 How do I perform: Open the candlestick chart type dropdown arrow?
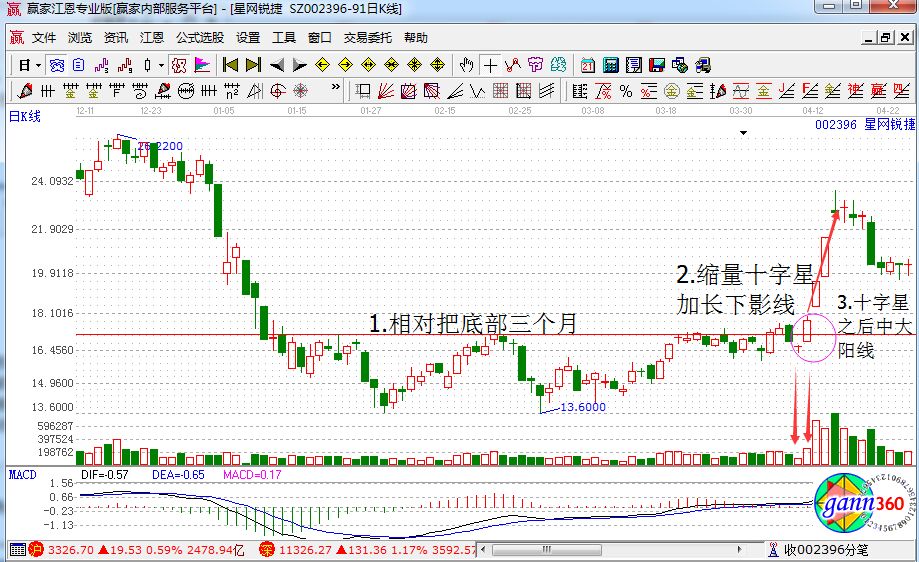point(160,65)
